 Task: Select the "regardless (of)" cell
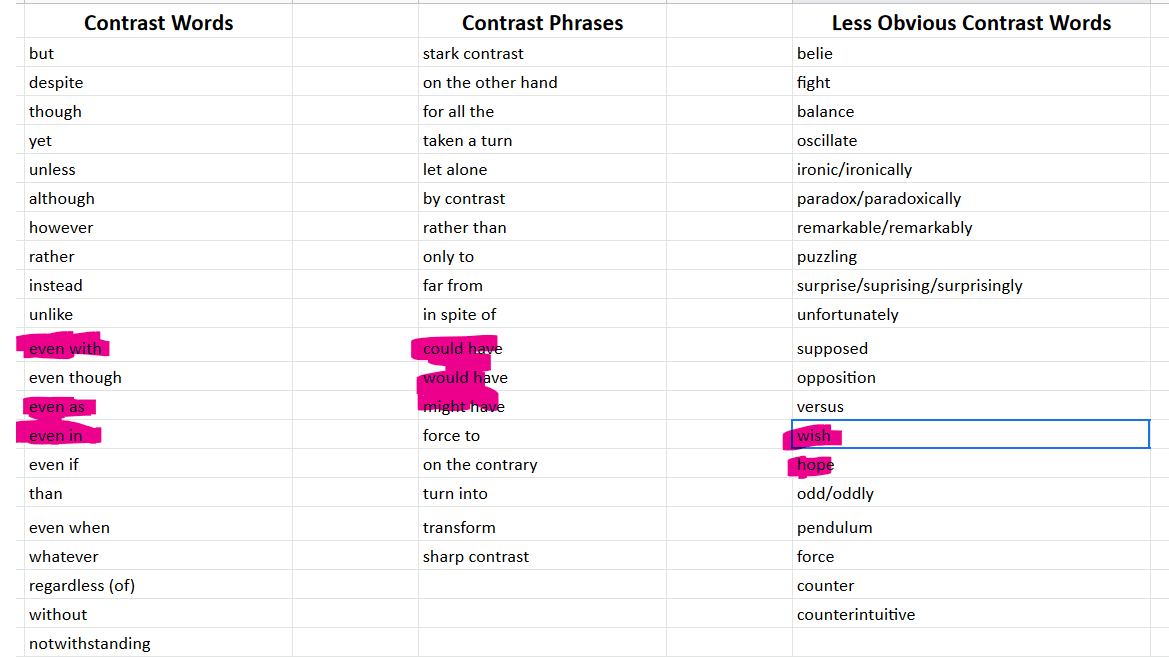[x=82, y=586]
